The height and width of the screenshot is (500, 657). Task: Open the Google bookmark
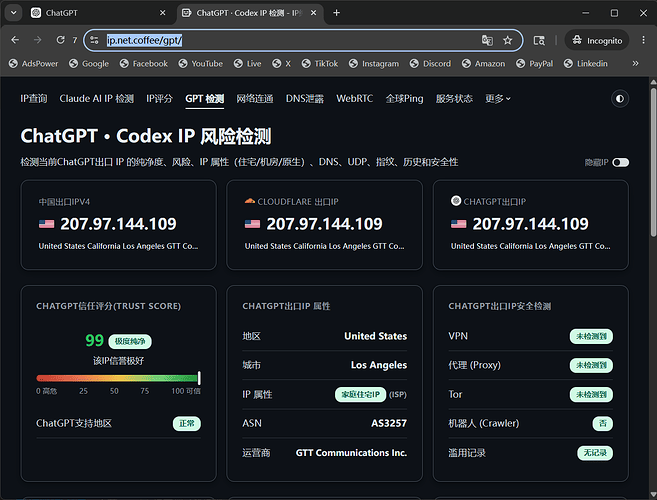[x=89, y=64]
